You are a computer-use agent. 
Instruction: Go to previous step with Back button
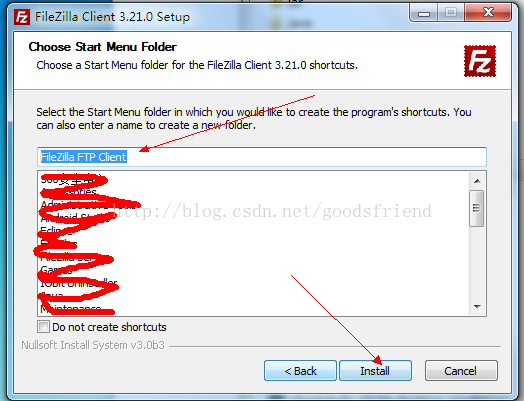tap(300, 371)
